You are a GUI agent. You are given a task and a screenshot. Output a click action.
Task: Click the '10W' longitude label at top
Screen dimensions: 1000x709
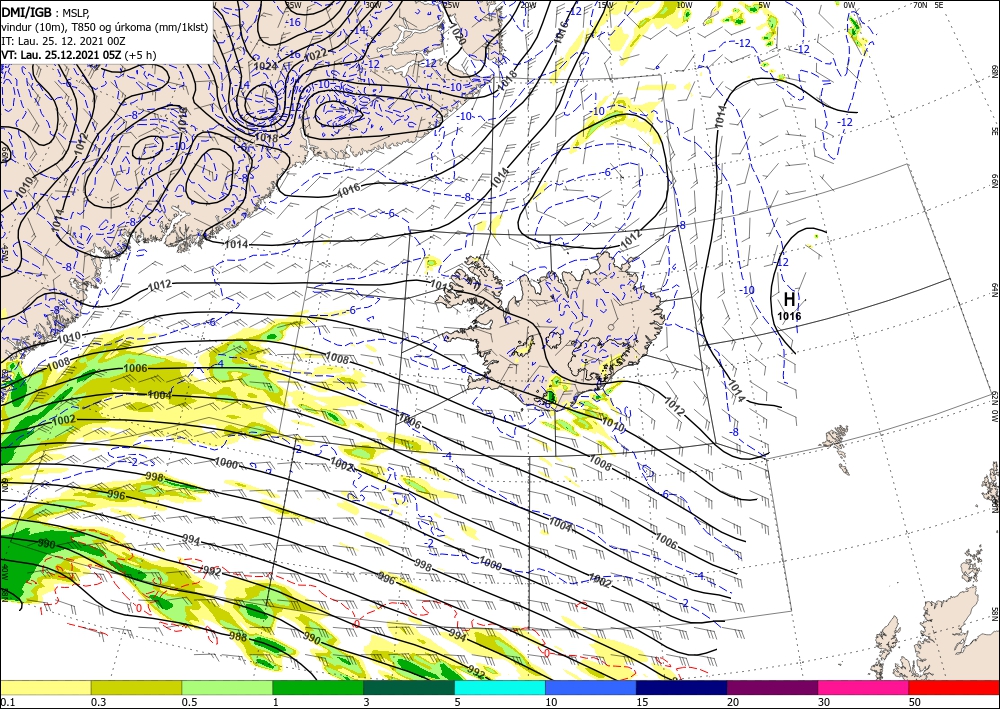tap(684, 5)
